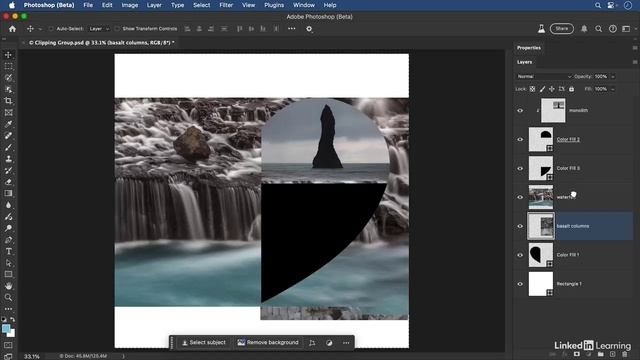This screenshot has height=360, width=640.
Task: Select the Frame tool
Action: pyautogui.click(x=8, y=112)
